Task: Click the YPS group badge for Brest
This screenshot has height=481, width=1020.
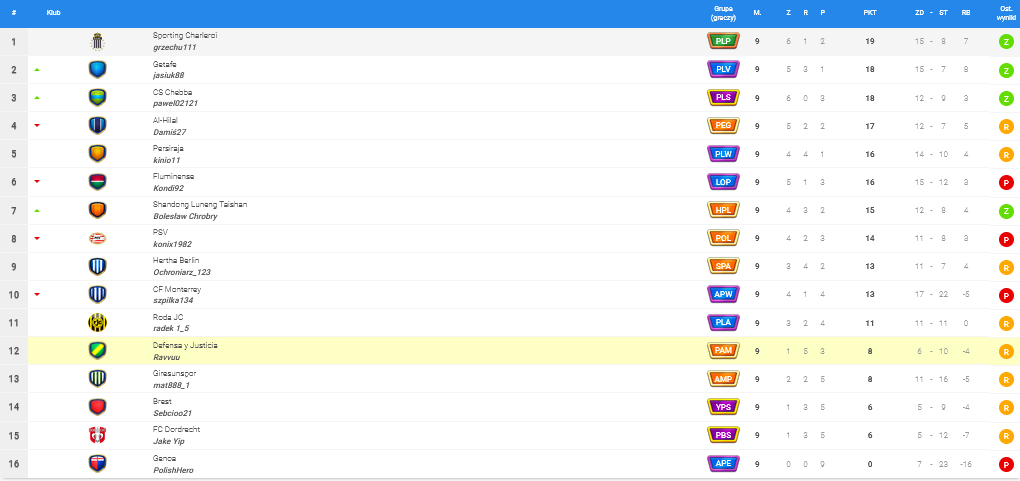Action: (x=723, y=407)
